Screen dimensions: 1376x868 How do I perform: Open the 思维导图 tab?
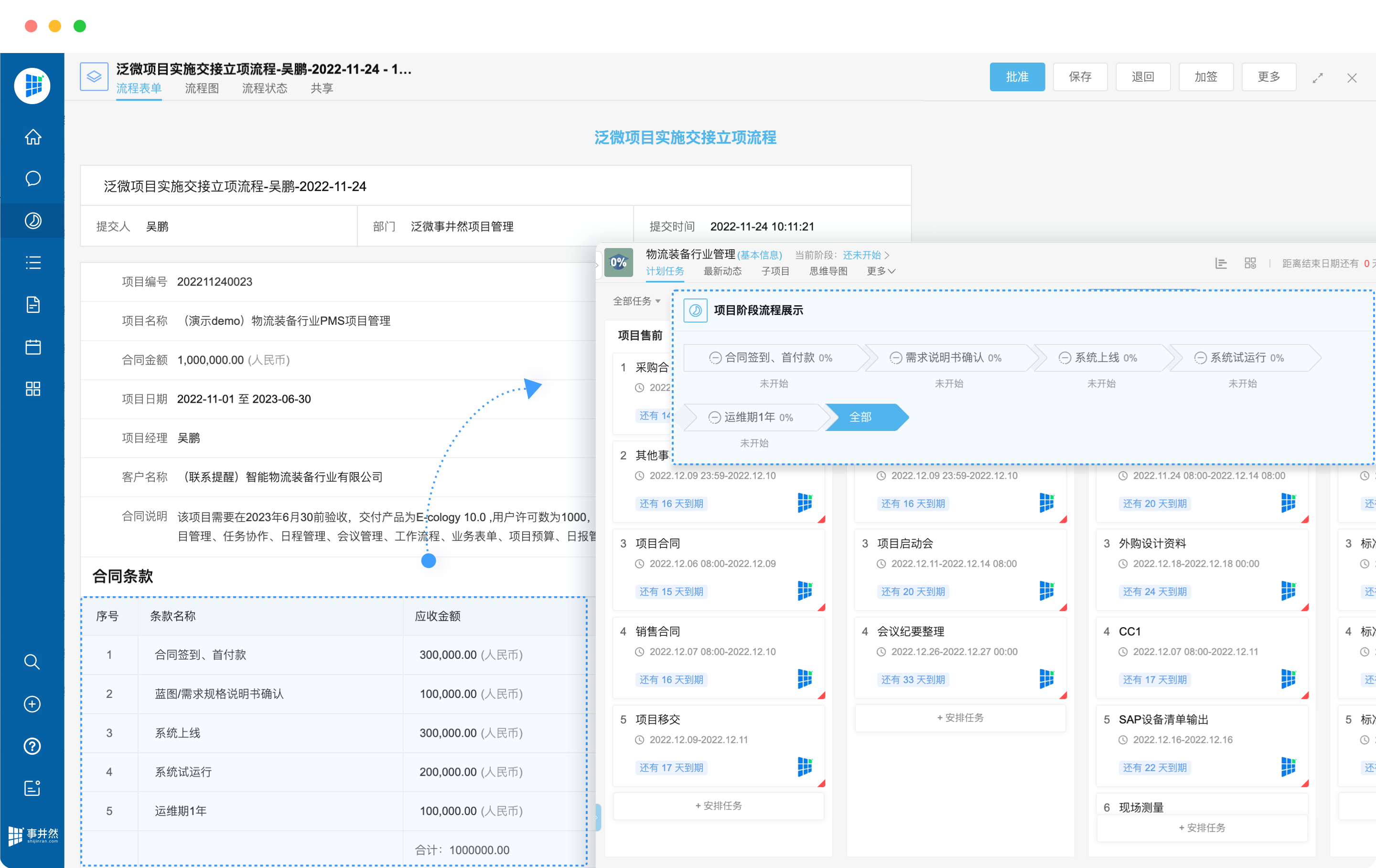828,271
